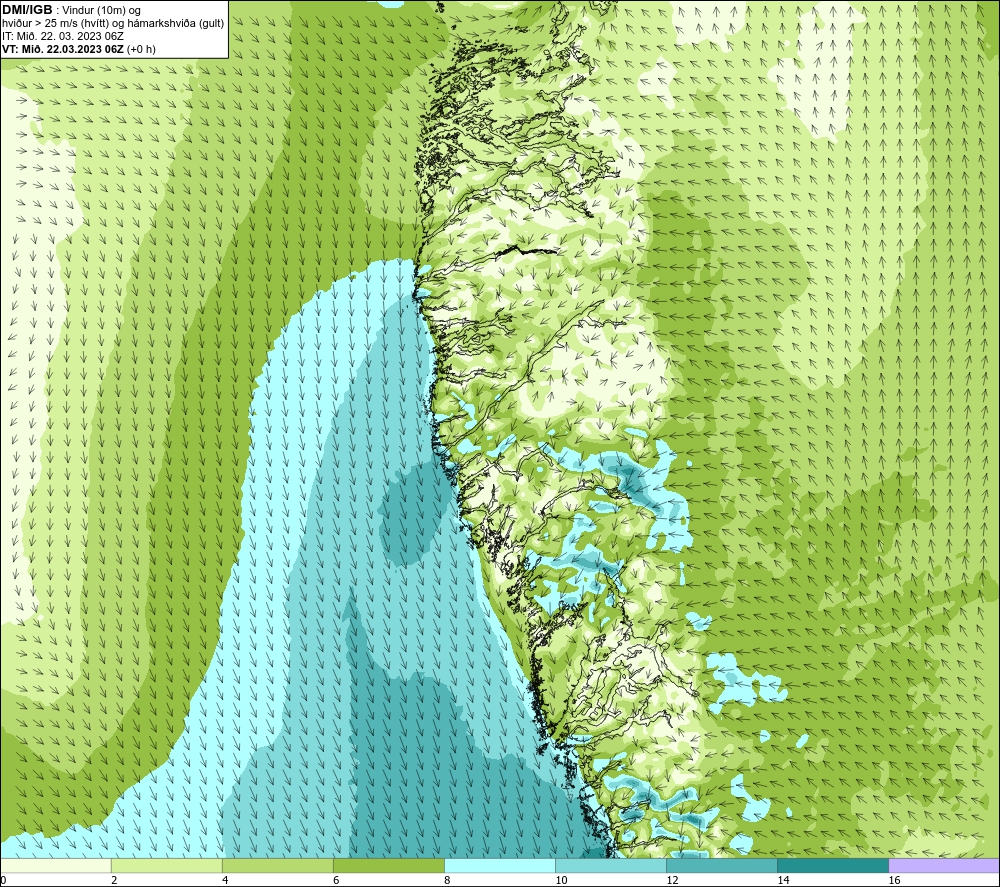Click the legend value '12'

tap(672, 880)
